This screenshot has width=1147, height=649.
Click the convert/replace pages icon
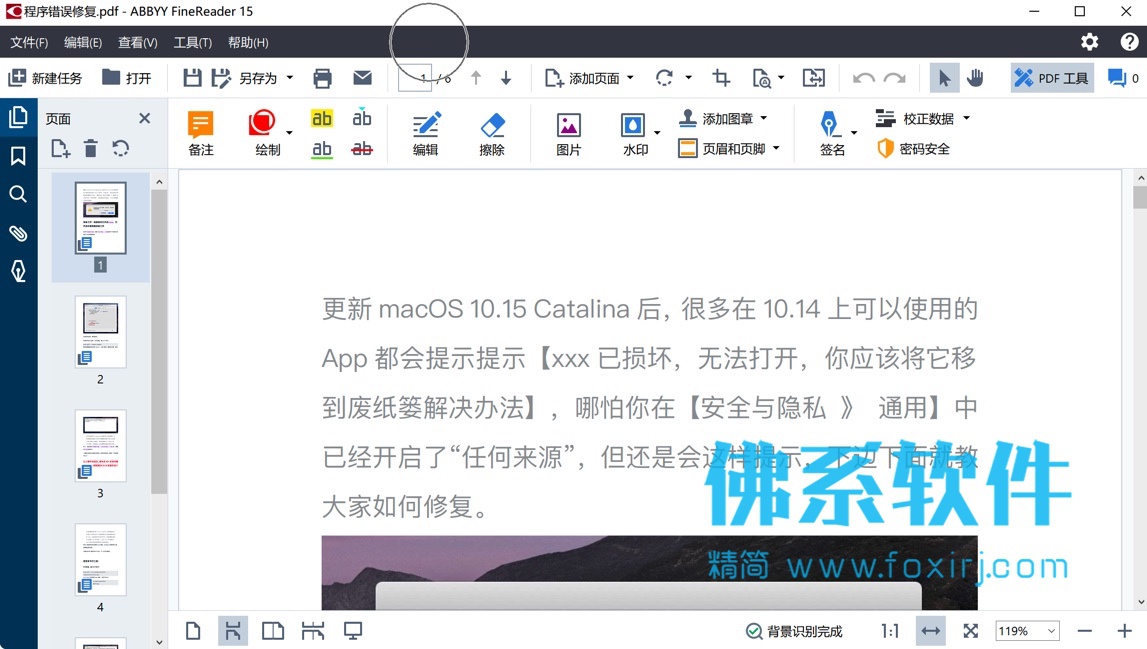(813, 78)
